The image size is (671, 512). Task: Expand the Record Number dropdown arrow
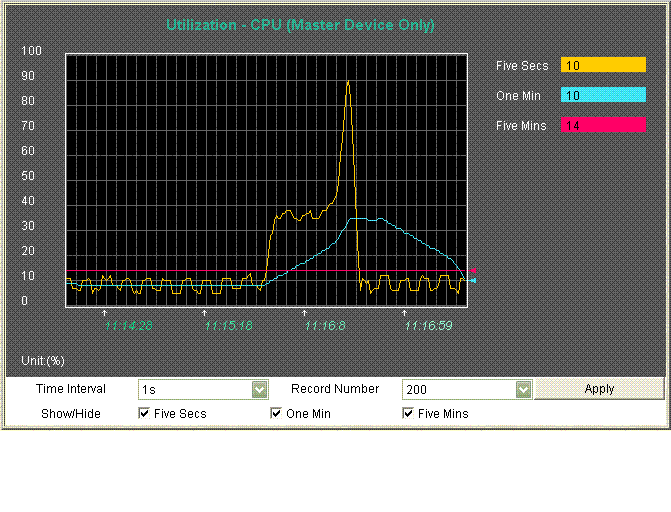(x=522, y=390)
